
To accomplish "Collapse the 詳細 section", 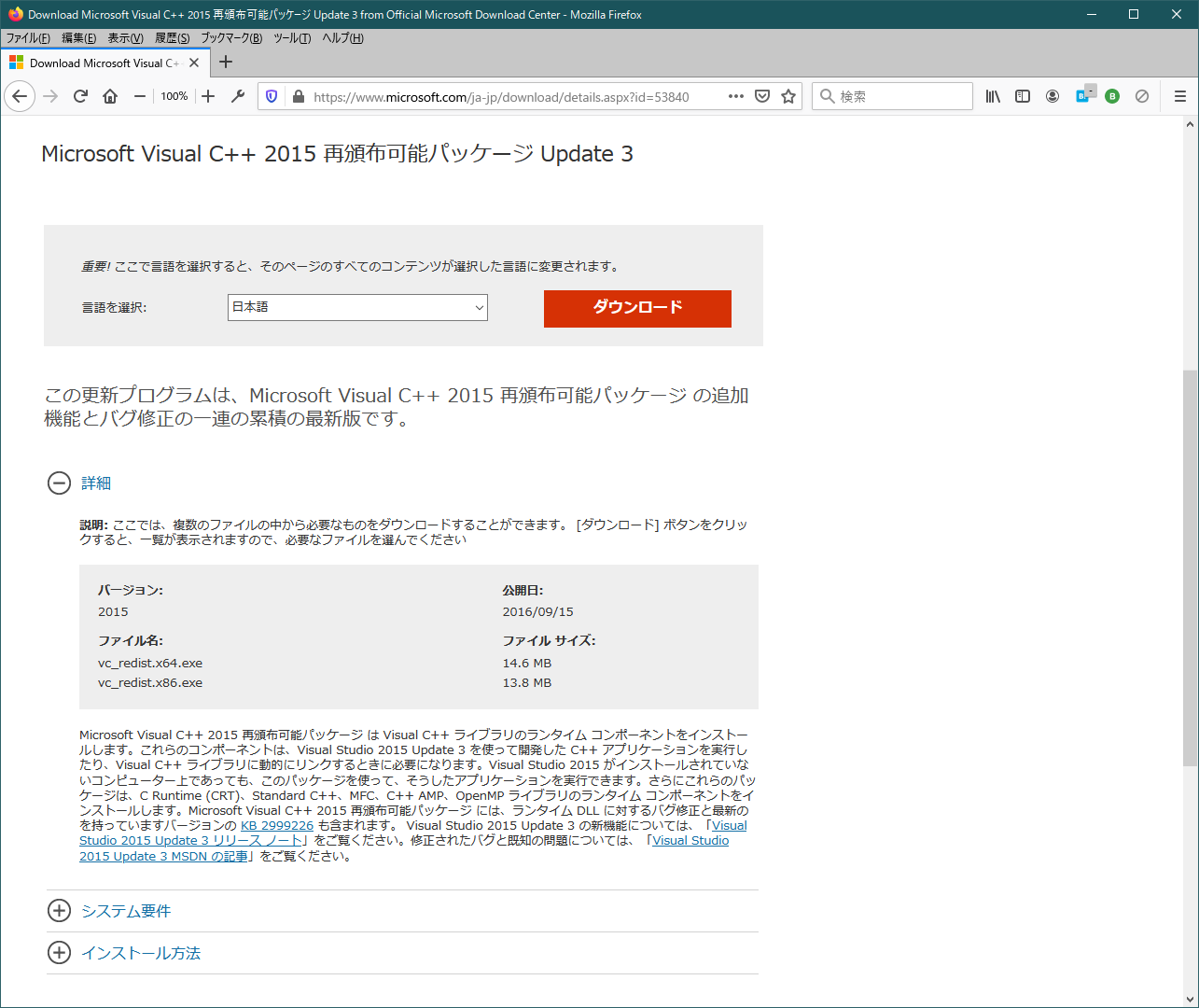I will pos(59,483).
